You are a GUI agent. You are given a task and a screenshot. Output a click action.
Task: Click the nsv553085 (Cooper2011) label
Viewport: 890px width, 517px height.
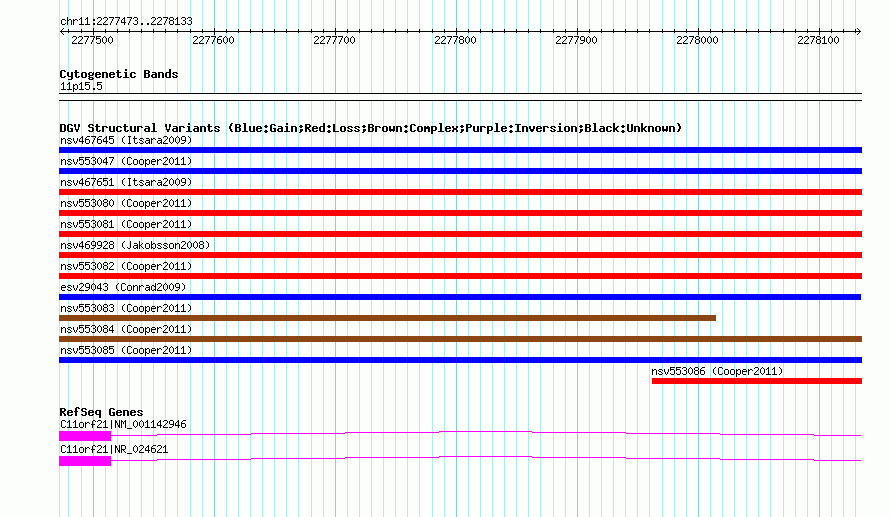tap(126, 350)
